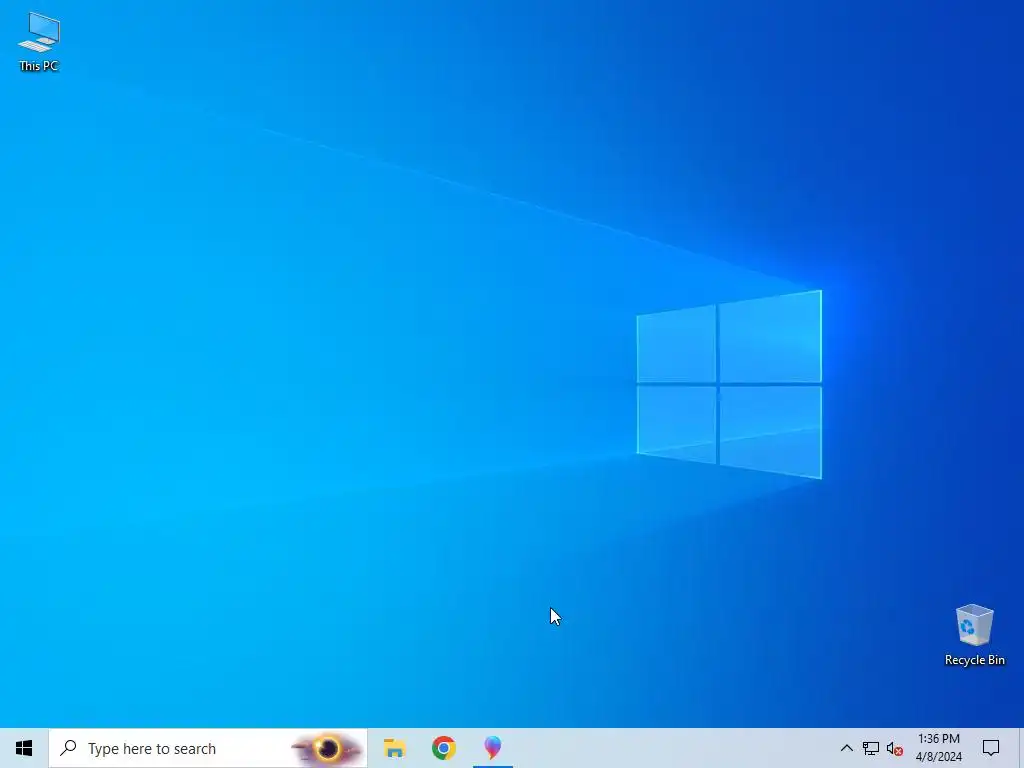Select the Recycle Bin desktop icon
Image resolution: width=1024 pixels, height=768 pixels.
click(974, 635)
